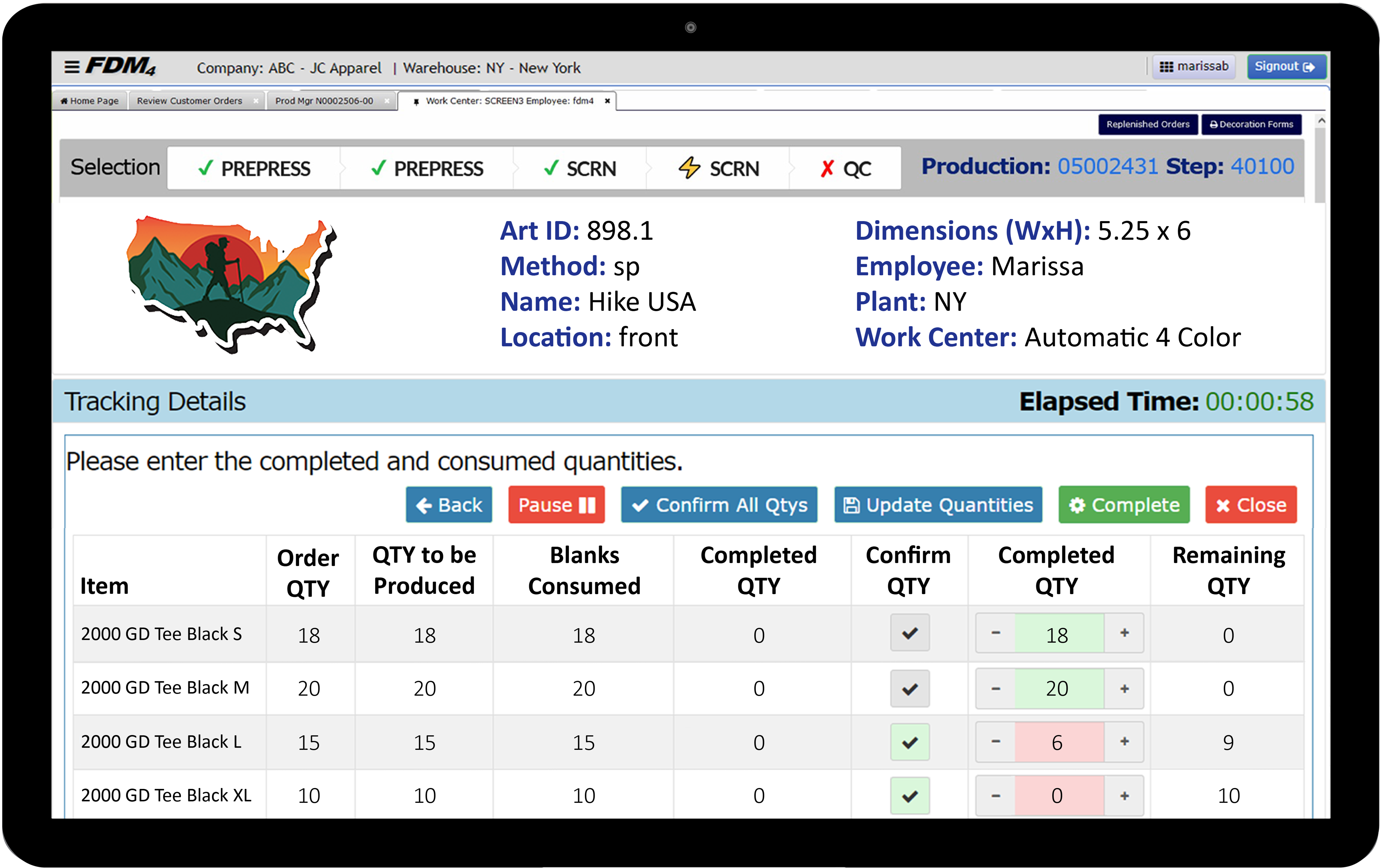Select the QC step with red X
This screenshot has height=868, width=1381.
tap(845, 169)
